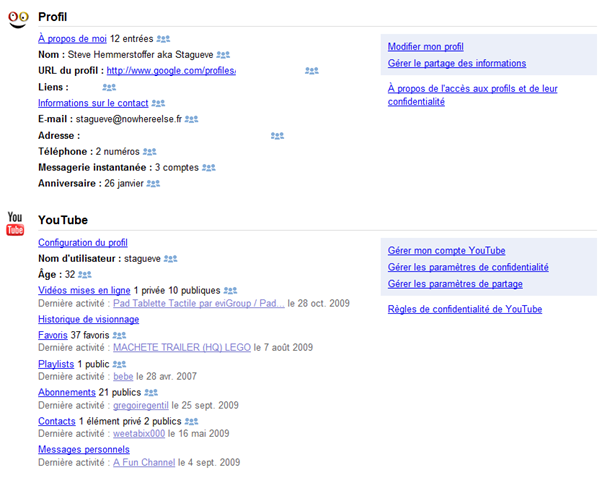This screenshot has width=610, height=478.
Task: Click Gérer mon compte YouTube
Action: (447, 251)
